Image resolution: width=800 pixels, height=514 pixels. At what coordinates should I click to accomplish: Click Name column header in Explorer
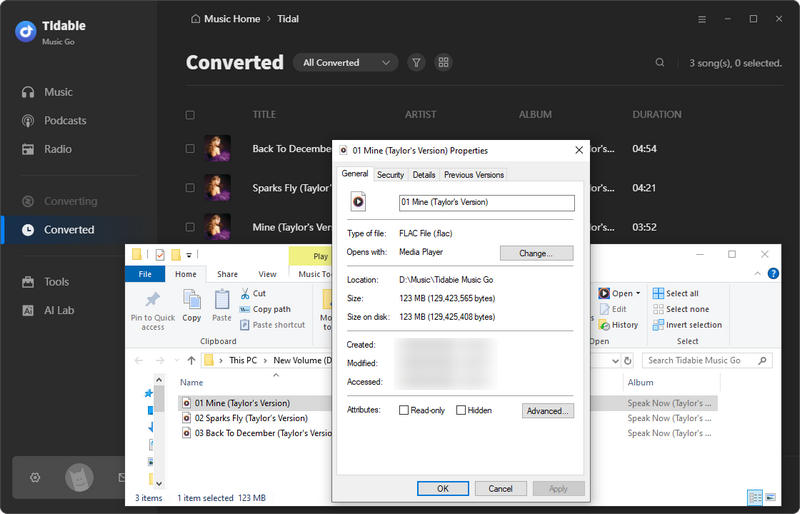click(x=191, y=382)
